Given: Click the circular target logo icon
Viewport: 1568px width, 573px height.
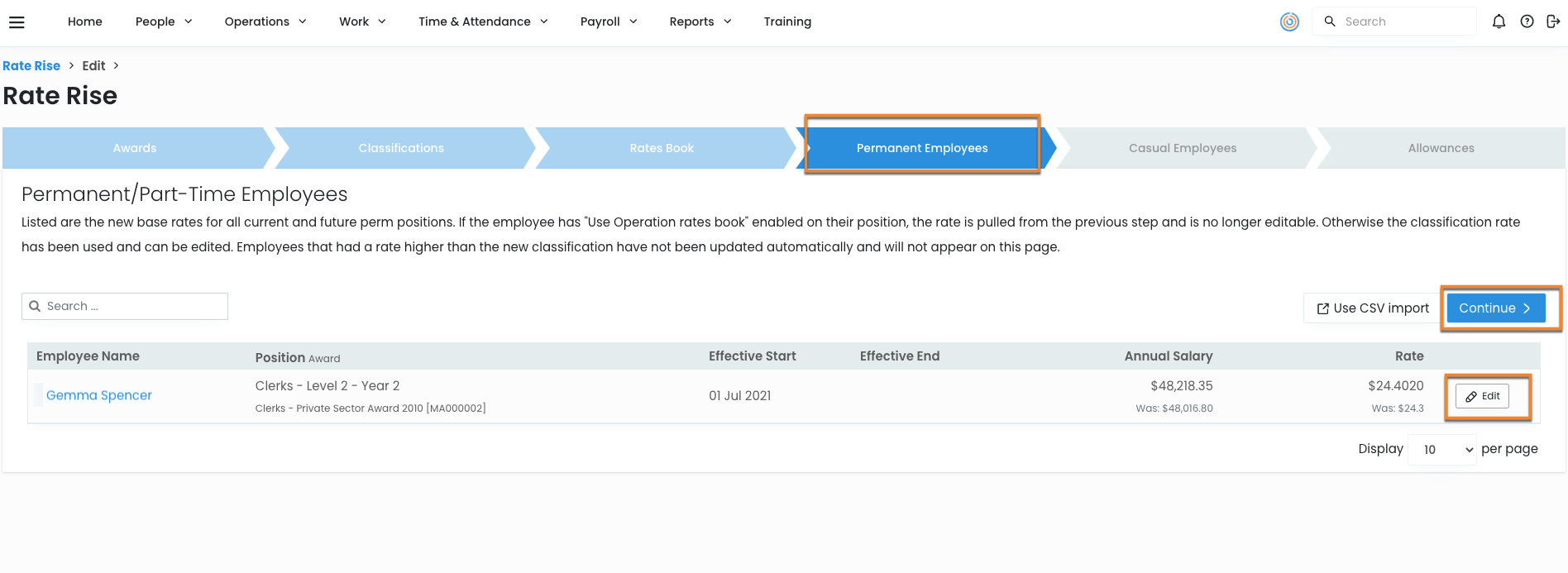Looking at the screenshot, I should click(1289, 21).
